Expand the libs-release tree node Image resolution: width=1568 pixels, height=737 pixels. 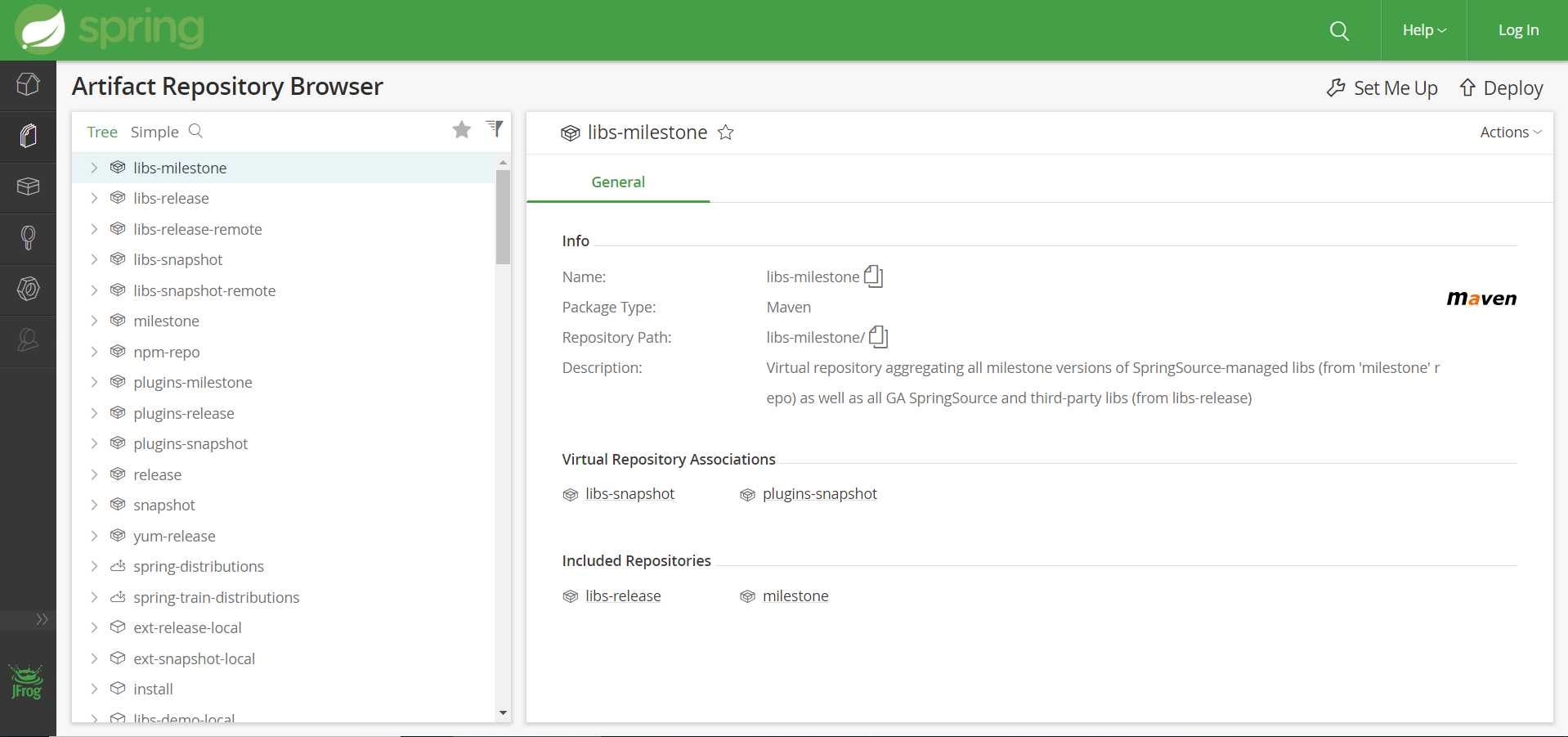click(x=94, y=198)
